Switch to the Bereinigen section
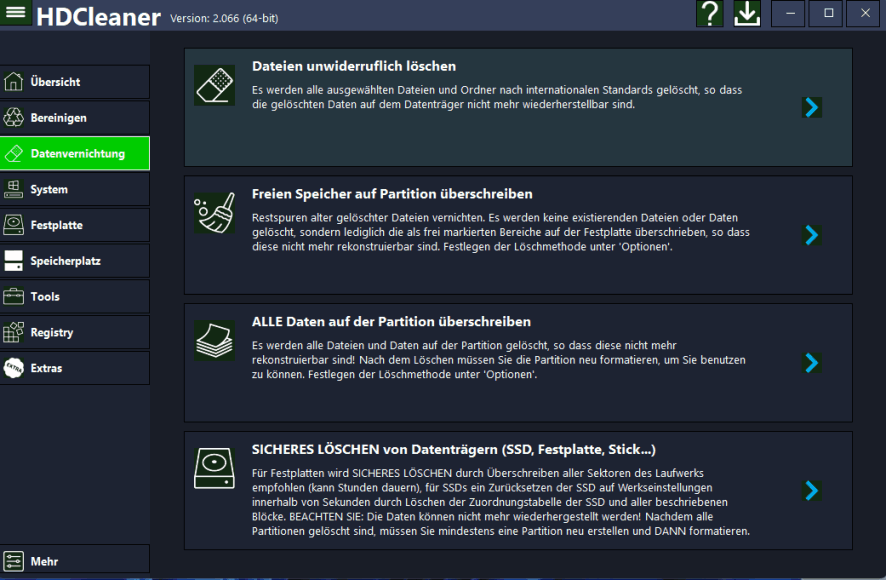This screenshot has height=580, width=886. point(75,118)
